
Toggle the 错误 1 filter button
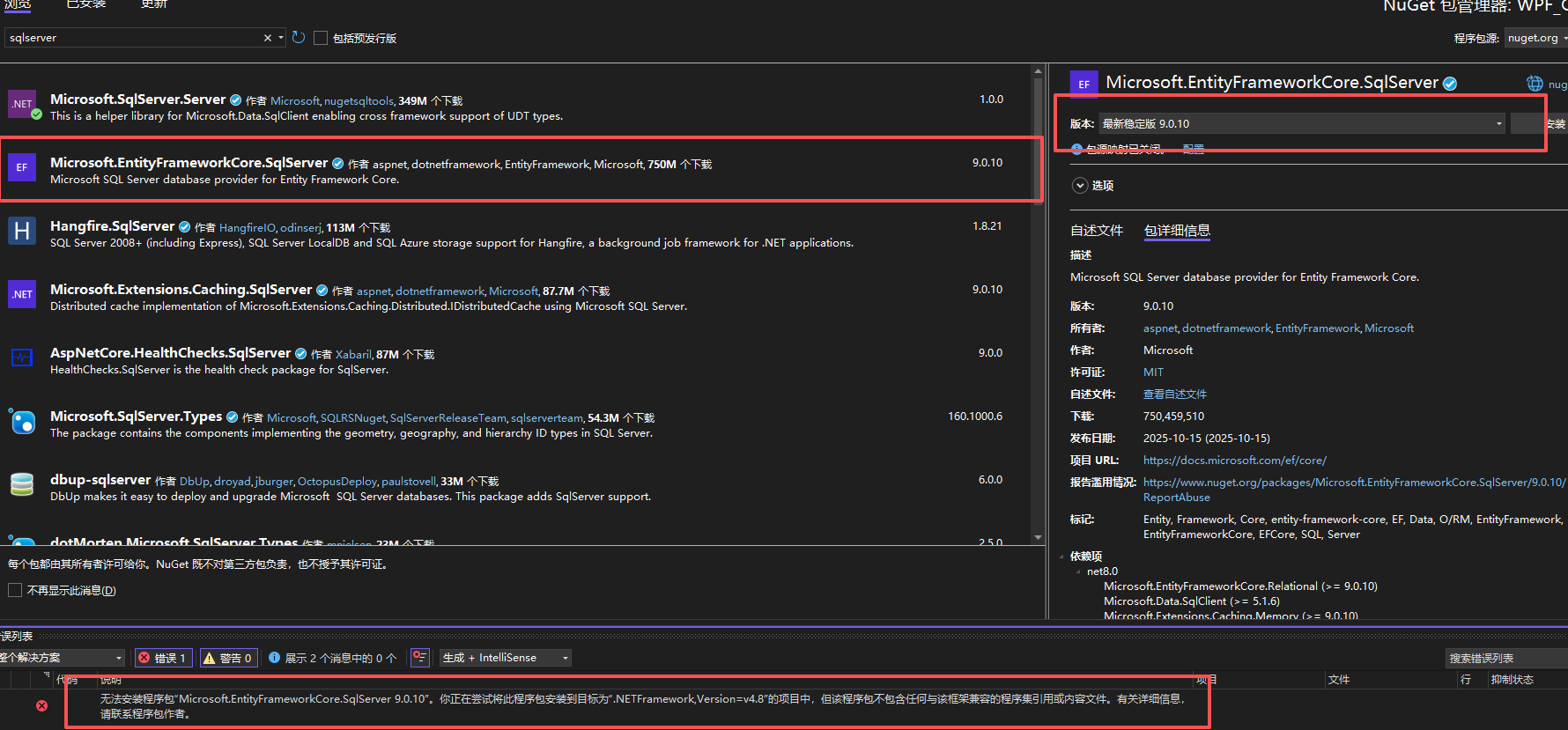(x=163, y=658)
